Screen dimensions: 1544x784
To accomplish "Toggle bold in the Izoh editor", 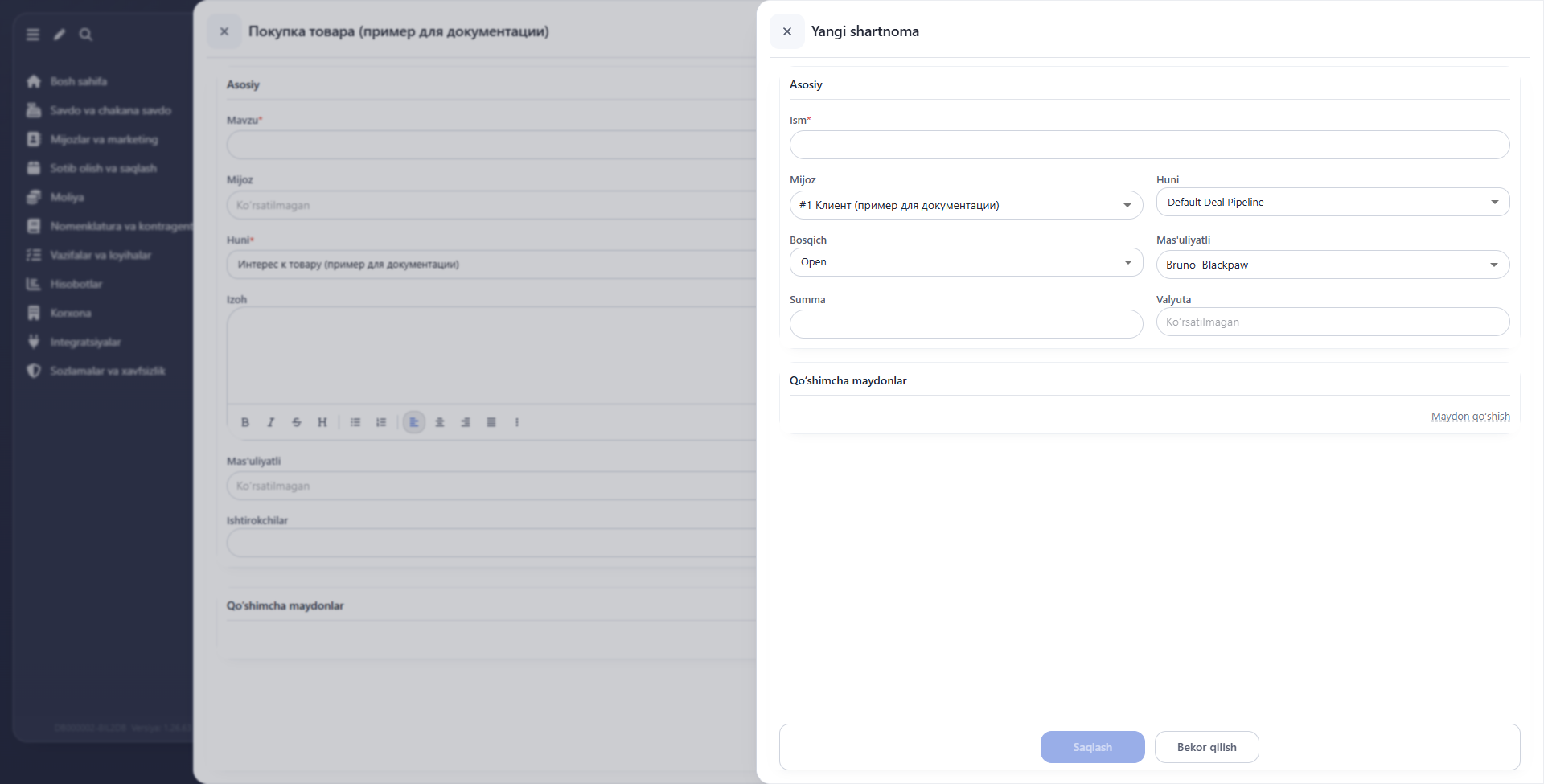I will point(245,422).
